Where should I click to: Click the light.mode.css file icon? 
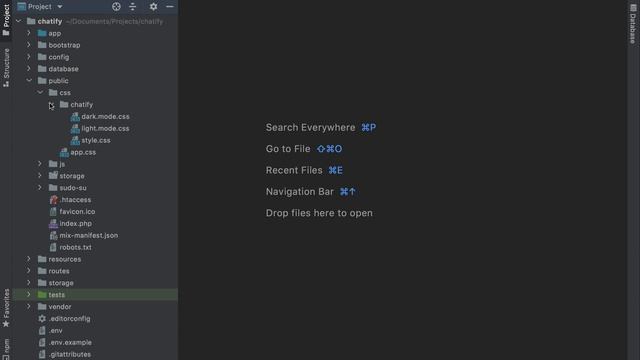tap(75, 129)
